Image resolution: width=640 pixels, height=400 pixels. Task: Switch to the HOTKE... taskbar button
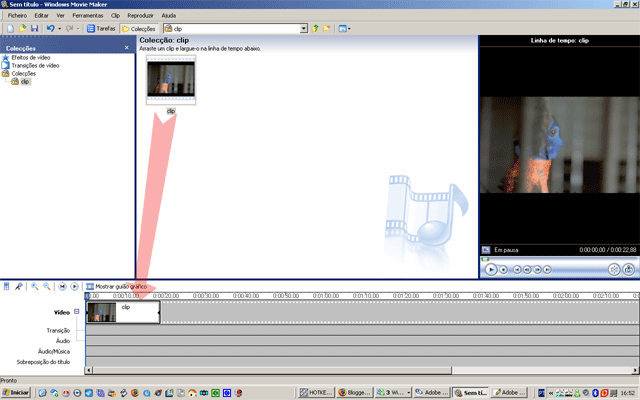point(316,393)
